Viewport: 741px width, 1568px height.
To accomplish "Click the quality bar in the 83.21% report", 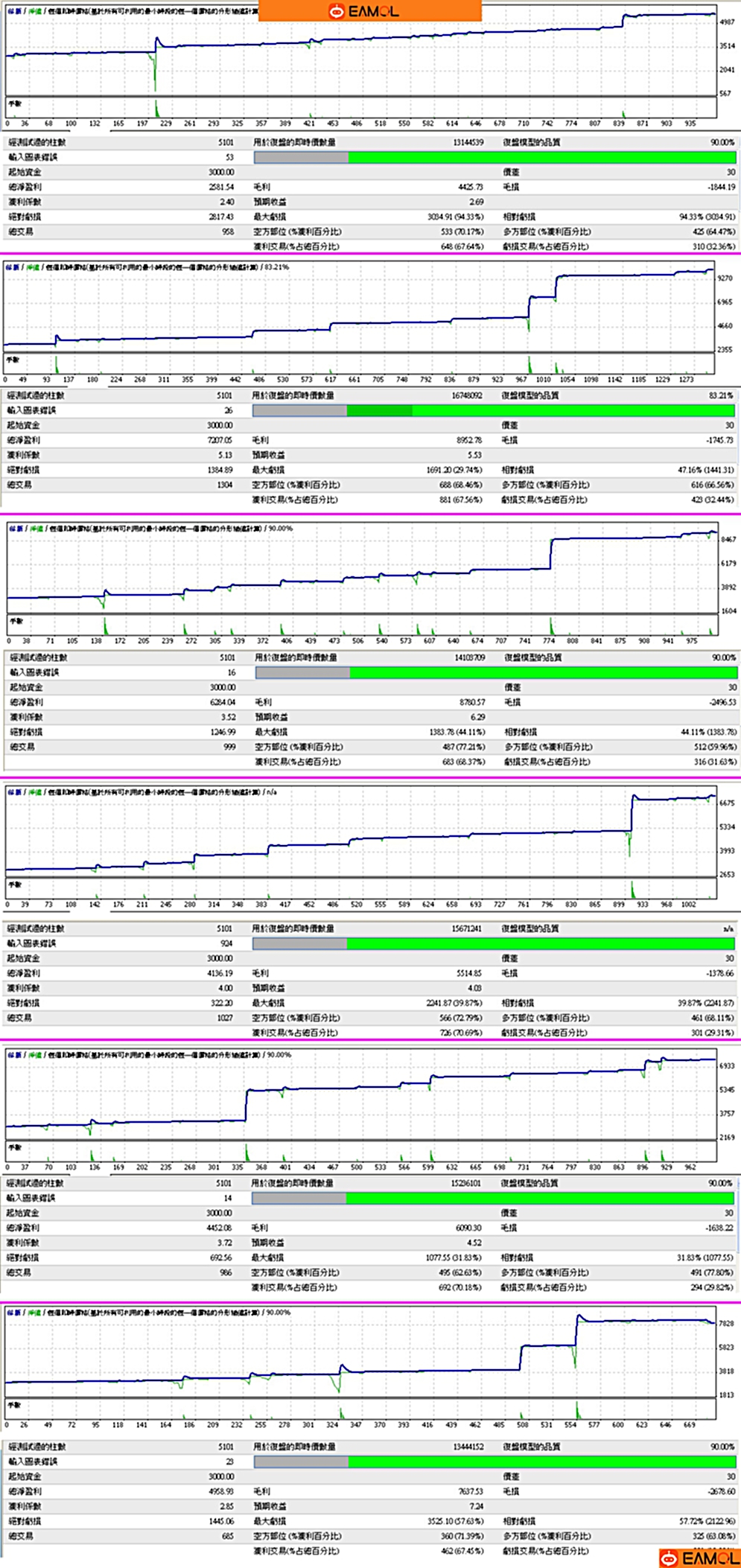I will click(x=493, y=410).
